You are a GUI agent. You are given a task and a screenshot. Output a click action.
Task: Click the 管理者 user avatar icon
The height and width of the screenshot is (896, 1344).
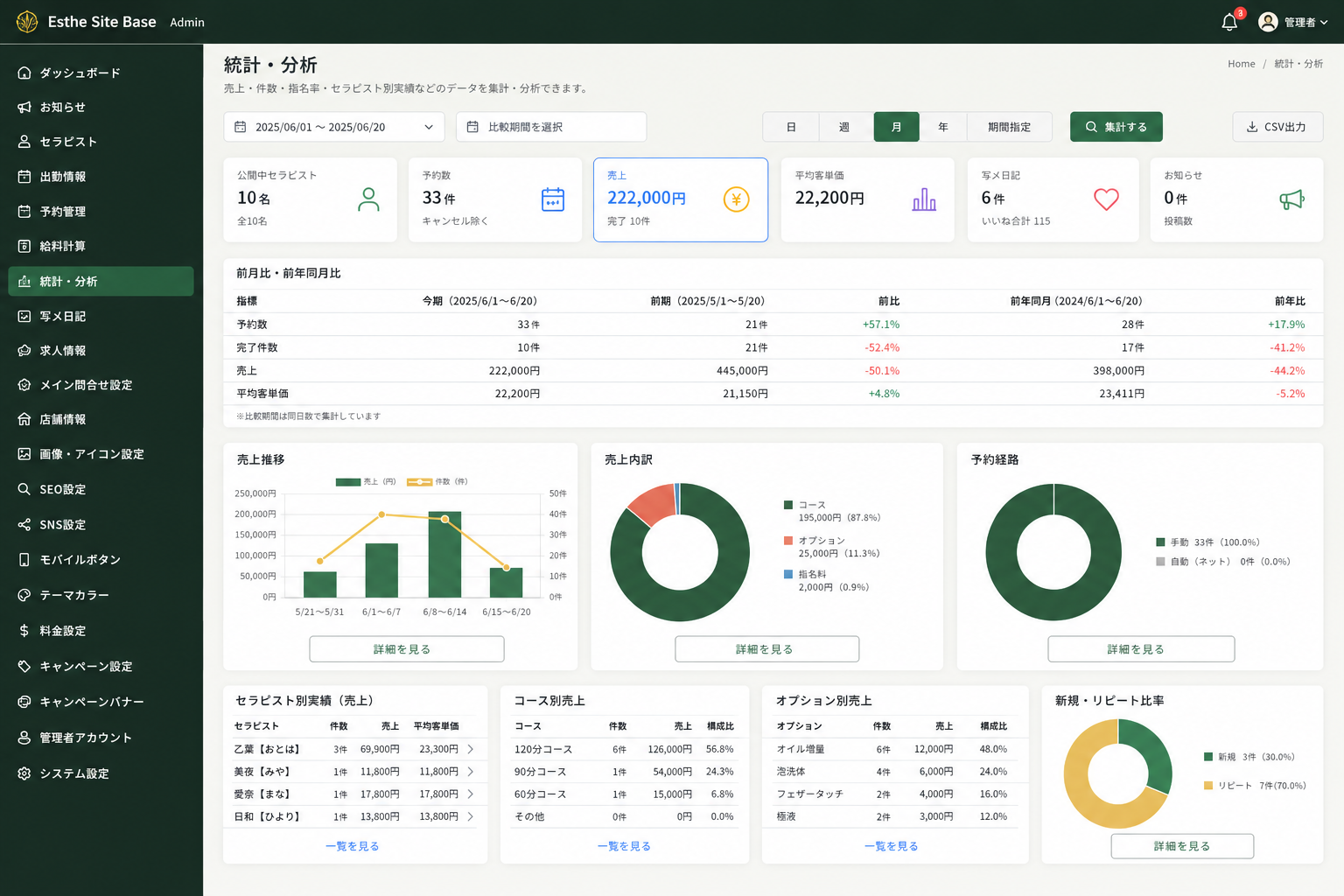[1268, 22]
